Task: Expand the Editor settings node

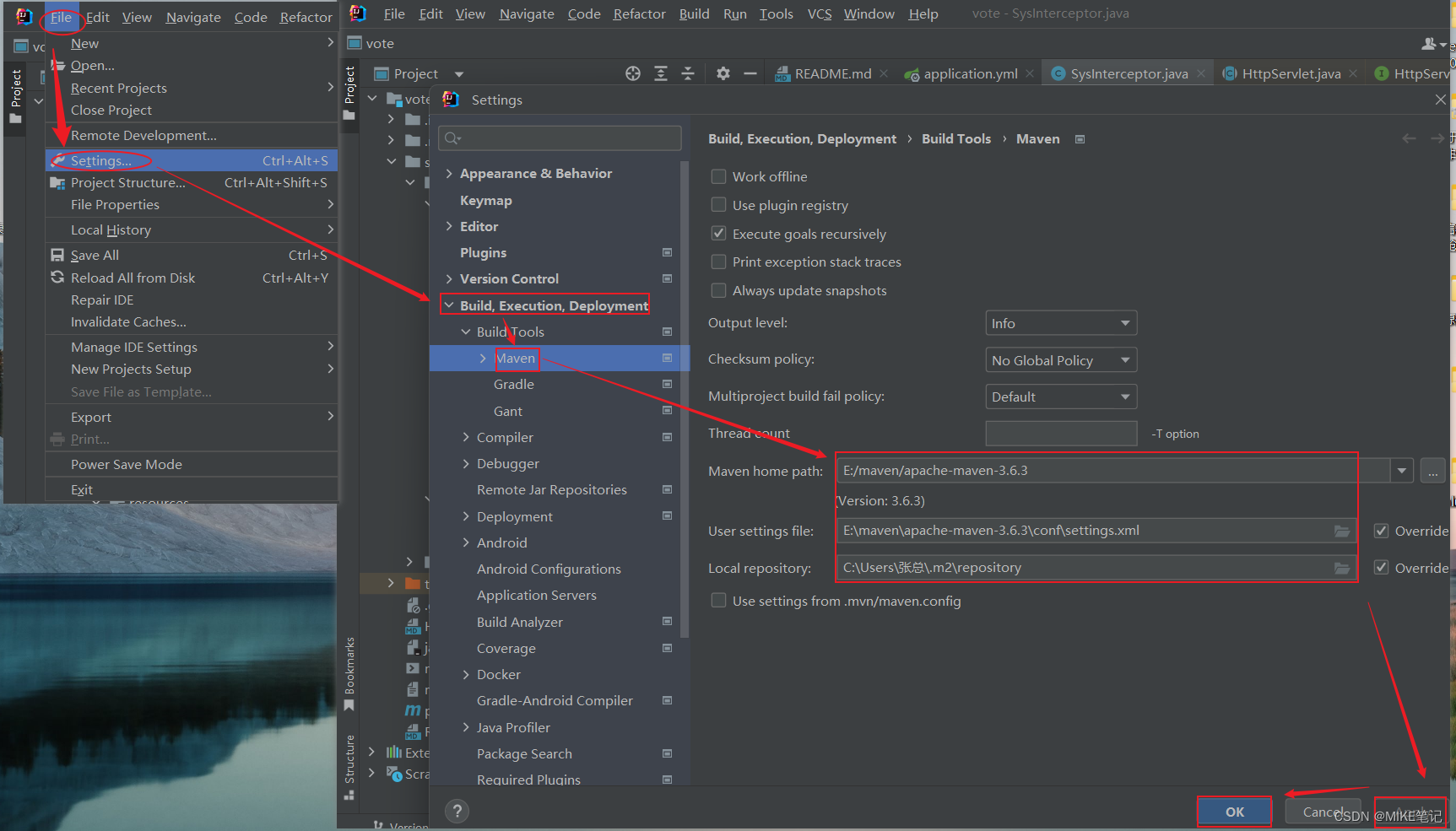Action: click(x=449, y=226)
